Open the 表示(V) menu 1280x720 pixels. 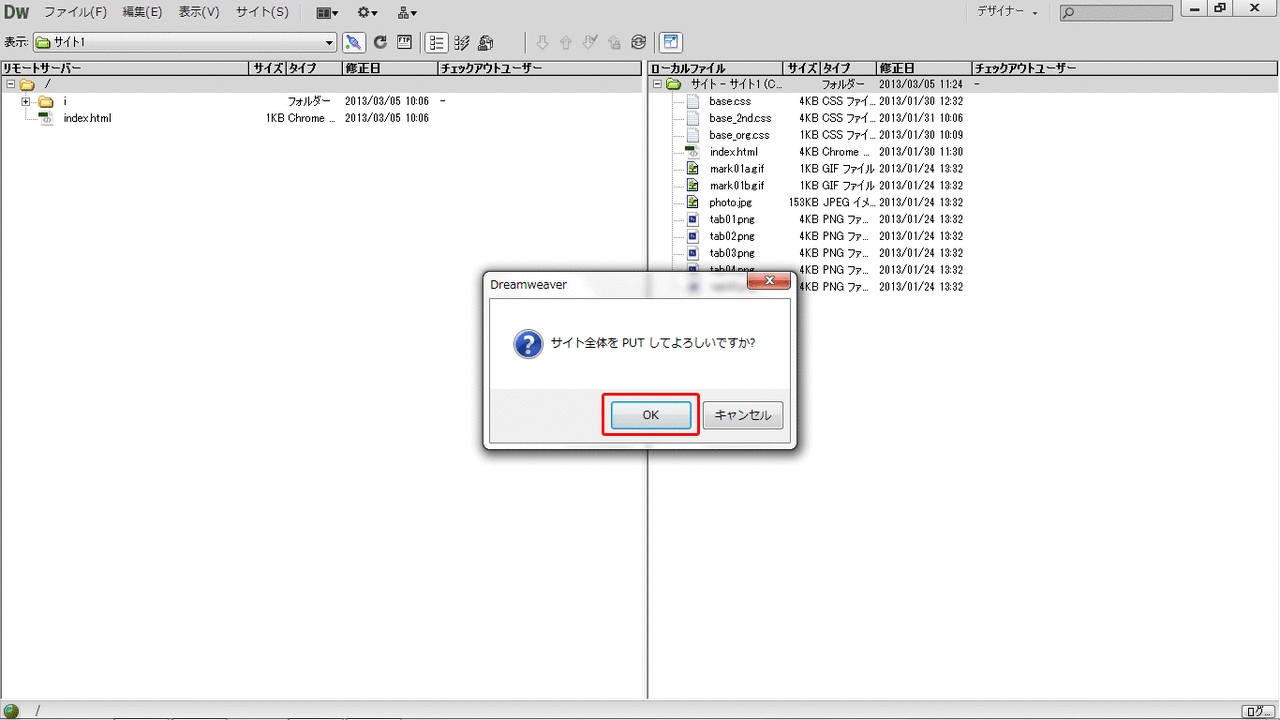[199, 12]
